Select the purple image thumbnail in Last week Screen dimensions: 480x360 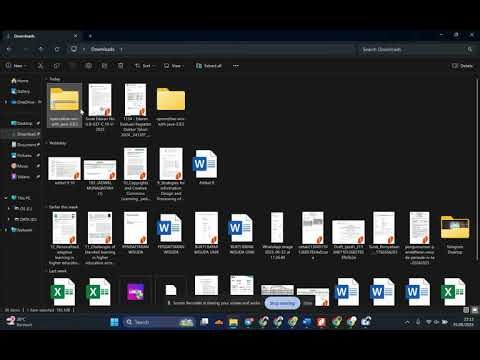[136, 292]
